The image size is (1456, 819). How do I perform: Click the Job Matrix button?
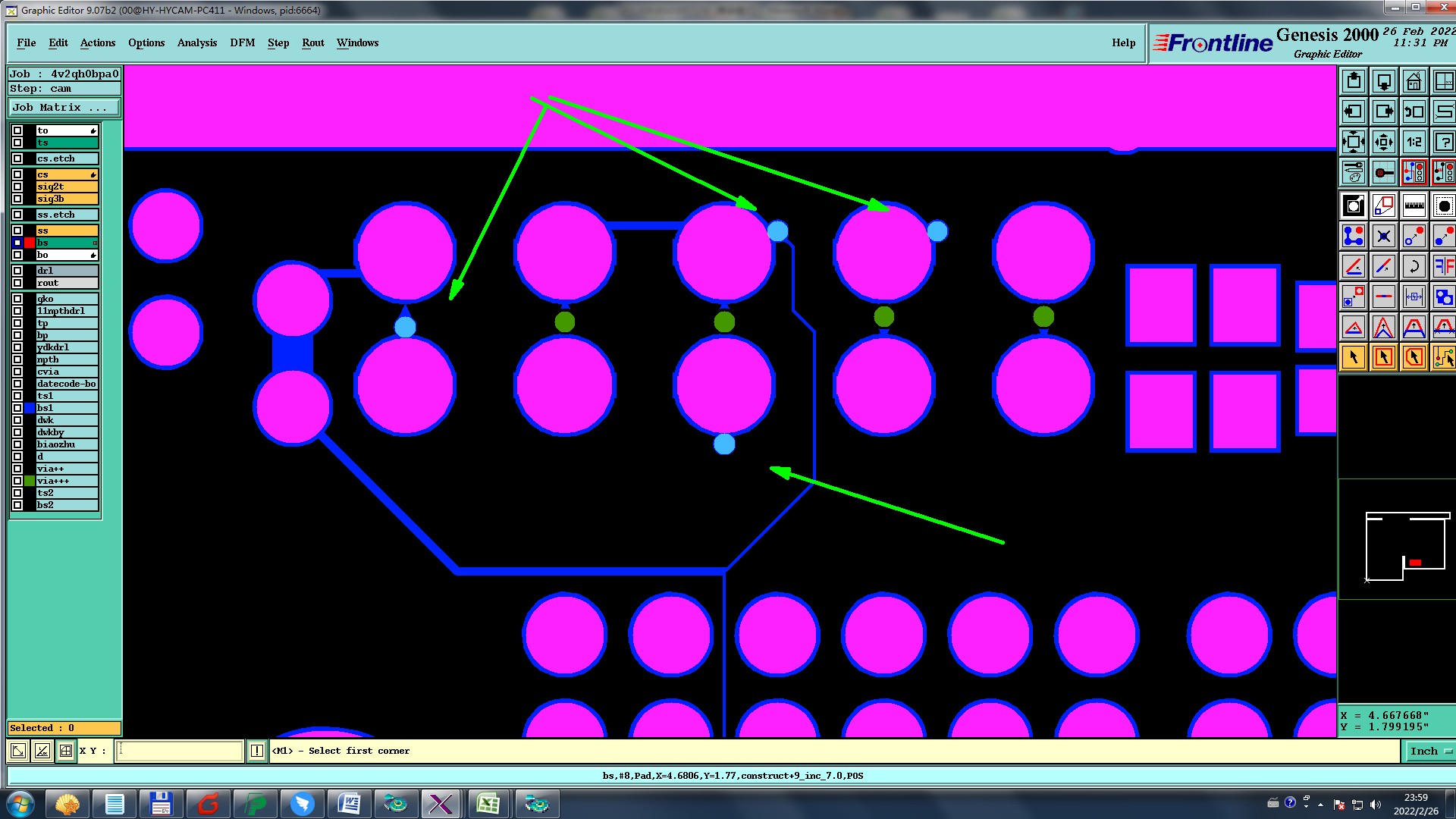(x=64, y=108)
